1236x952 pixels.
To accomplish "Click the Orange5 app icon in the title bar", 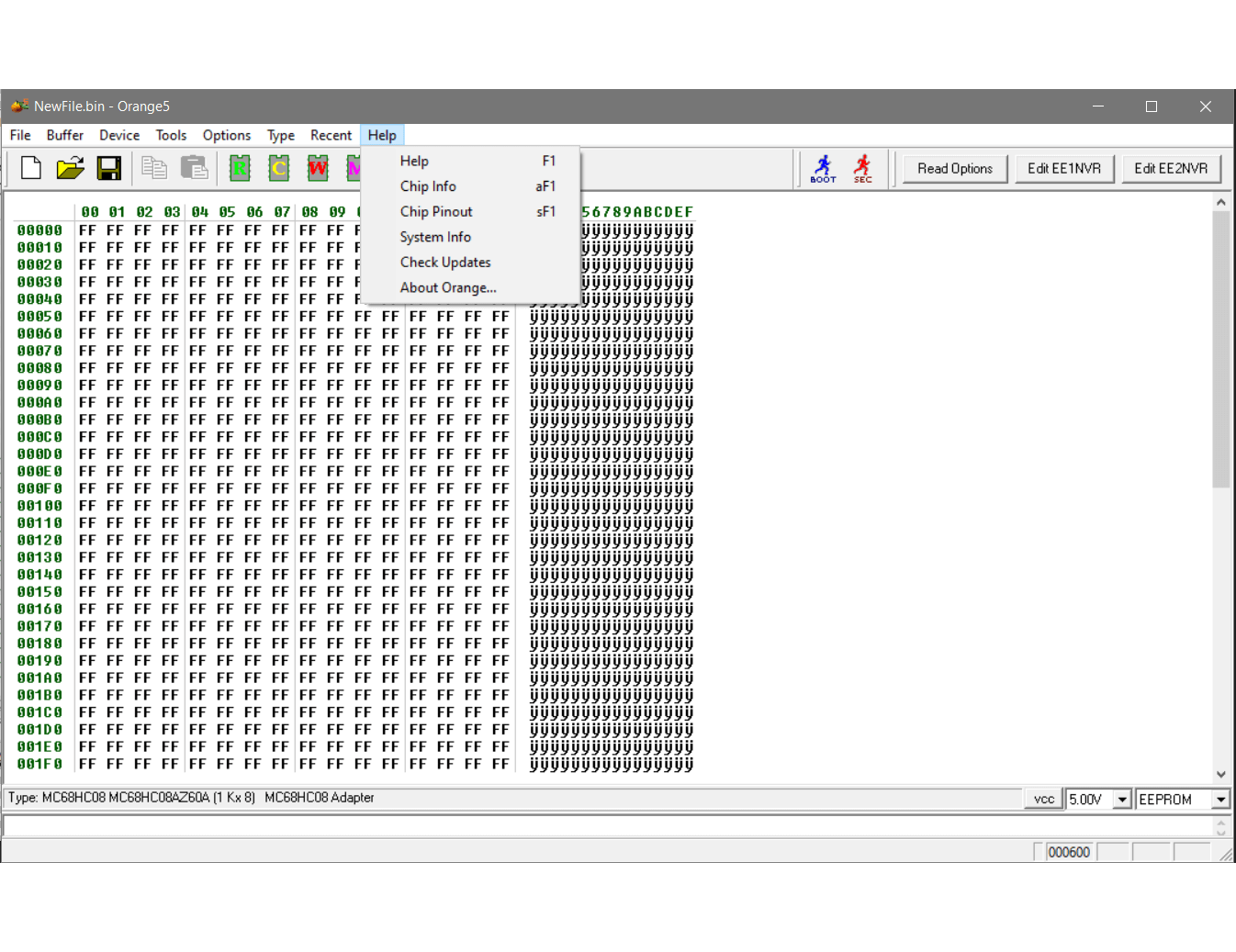I will tap(19, 106).
